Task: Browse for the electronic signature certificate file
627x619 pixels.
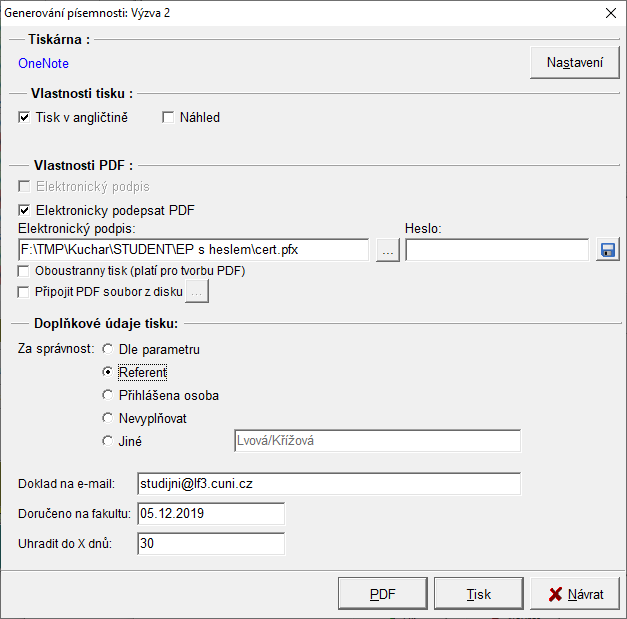Action: coord(387,250)
